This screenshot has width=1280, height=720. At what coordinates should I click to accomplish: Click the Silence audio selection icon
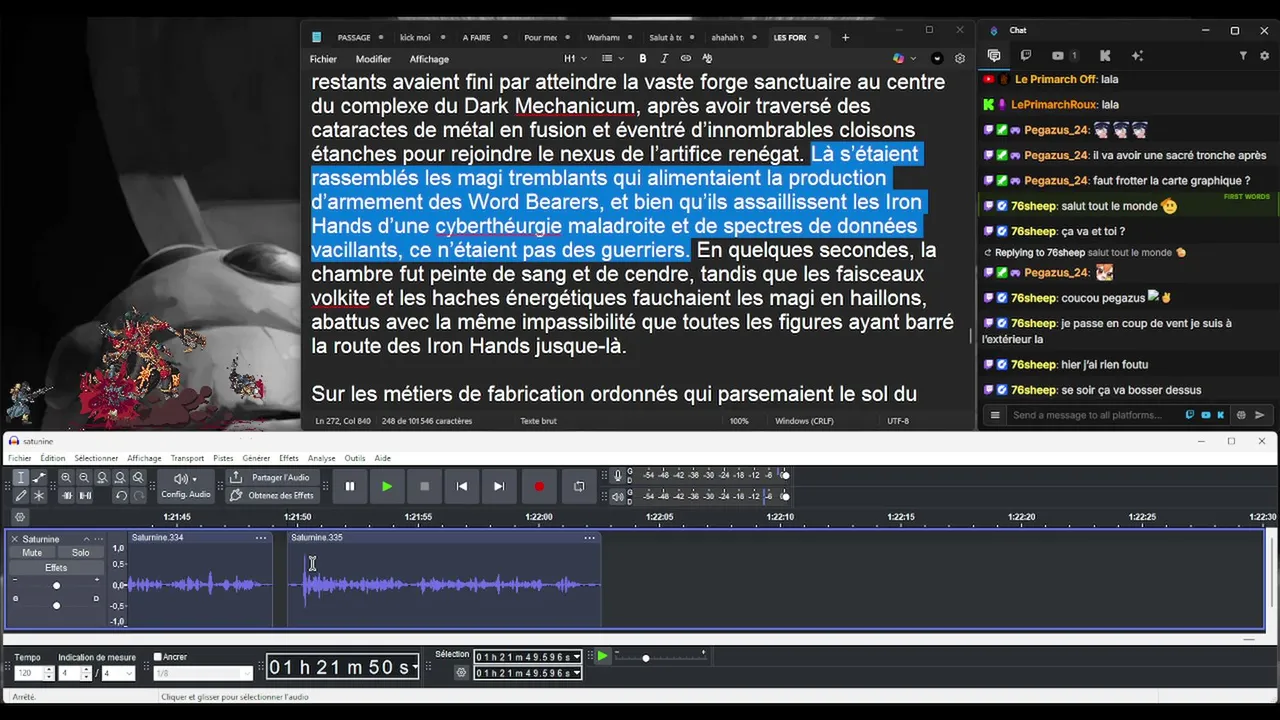84,495
